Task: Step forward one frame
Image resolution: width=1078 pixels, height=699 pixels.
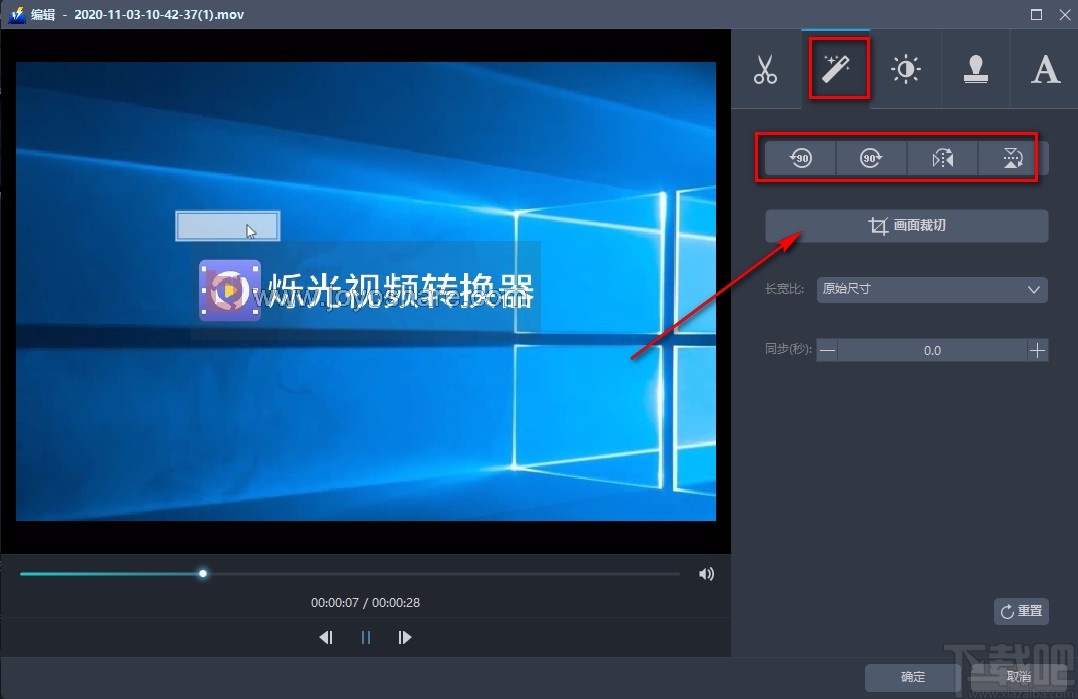Action: (405, 637)
